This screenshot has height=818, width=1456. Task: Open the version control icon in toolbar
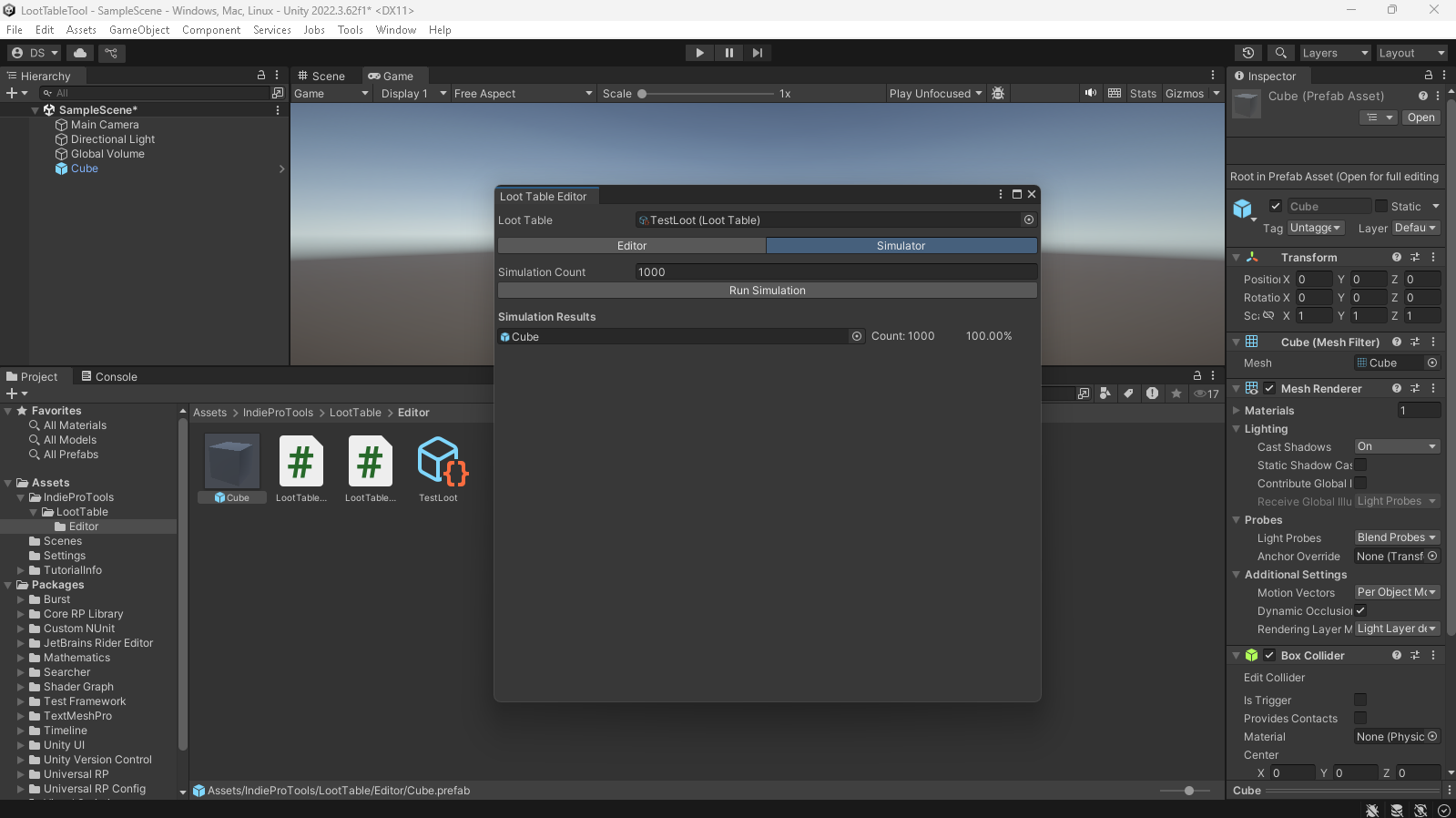coord(111,53)
